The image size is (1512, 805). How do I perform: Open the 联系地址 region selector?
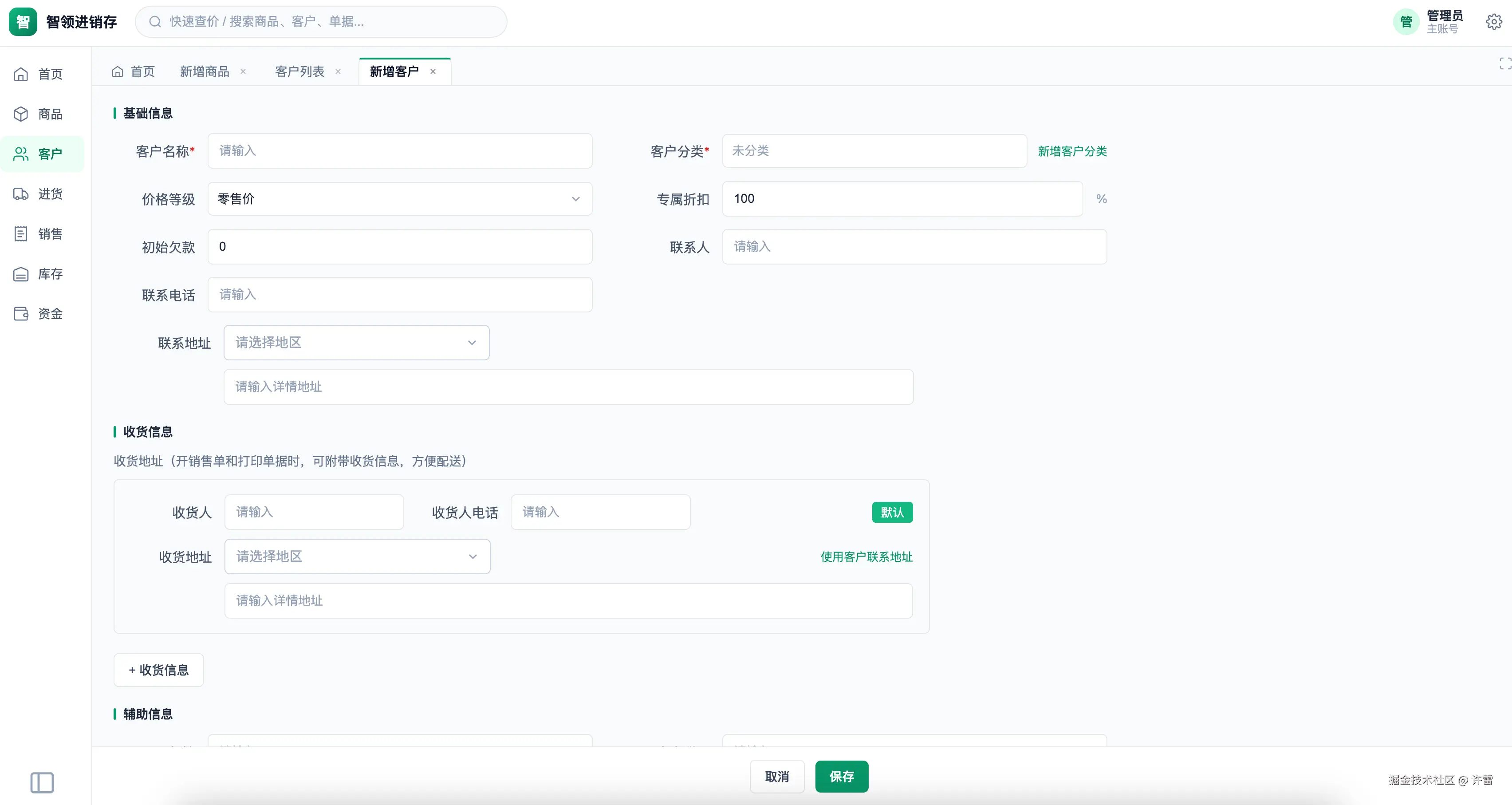click(x=356, y=342)
